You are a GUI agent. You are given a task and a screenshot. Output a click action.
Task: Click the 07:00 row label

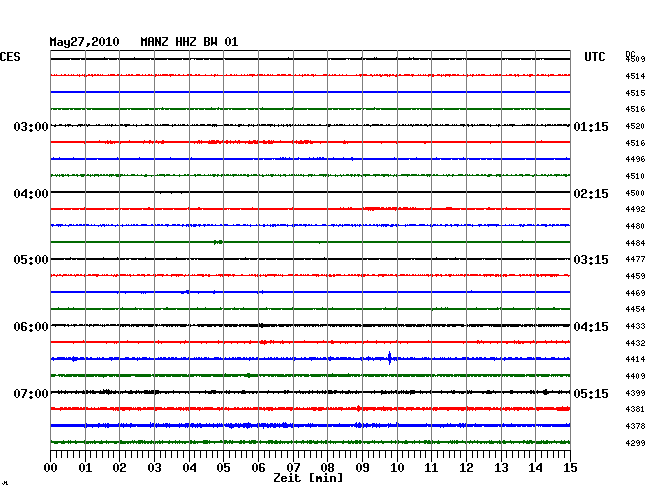(x=30, y=393)
